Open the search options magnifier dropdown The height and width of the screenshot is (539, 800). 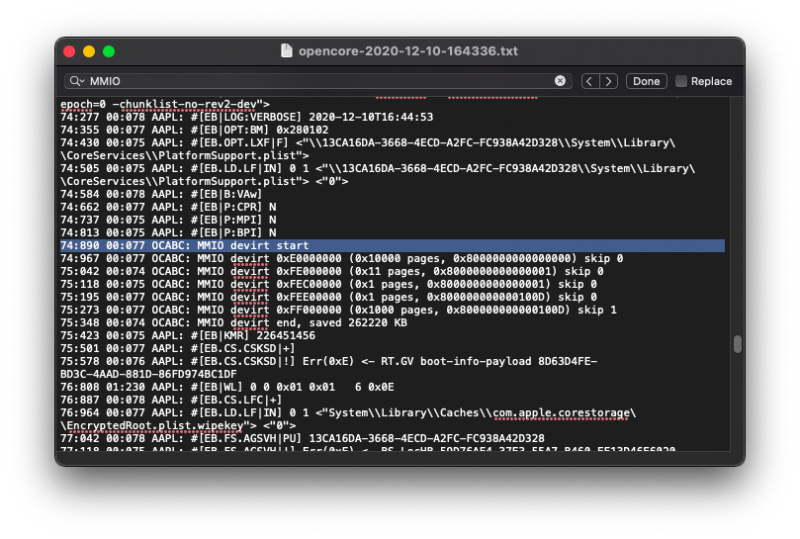[x=77, y=81]
